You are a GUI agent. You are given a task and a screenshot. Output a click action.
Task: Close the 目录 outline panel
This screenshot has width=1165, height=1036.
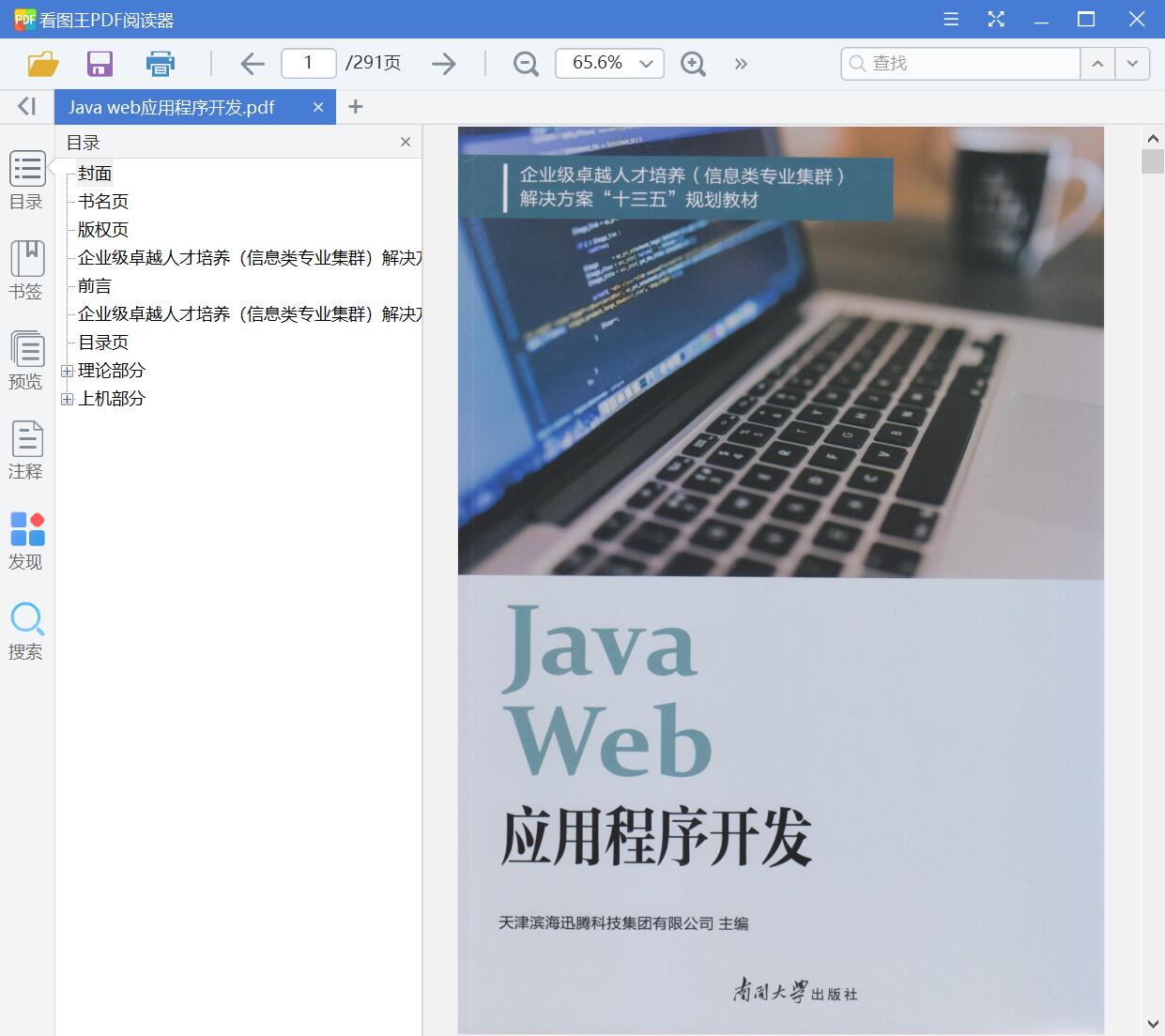406,143
